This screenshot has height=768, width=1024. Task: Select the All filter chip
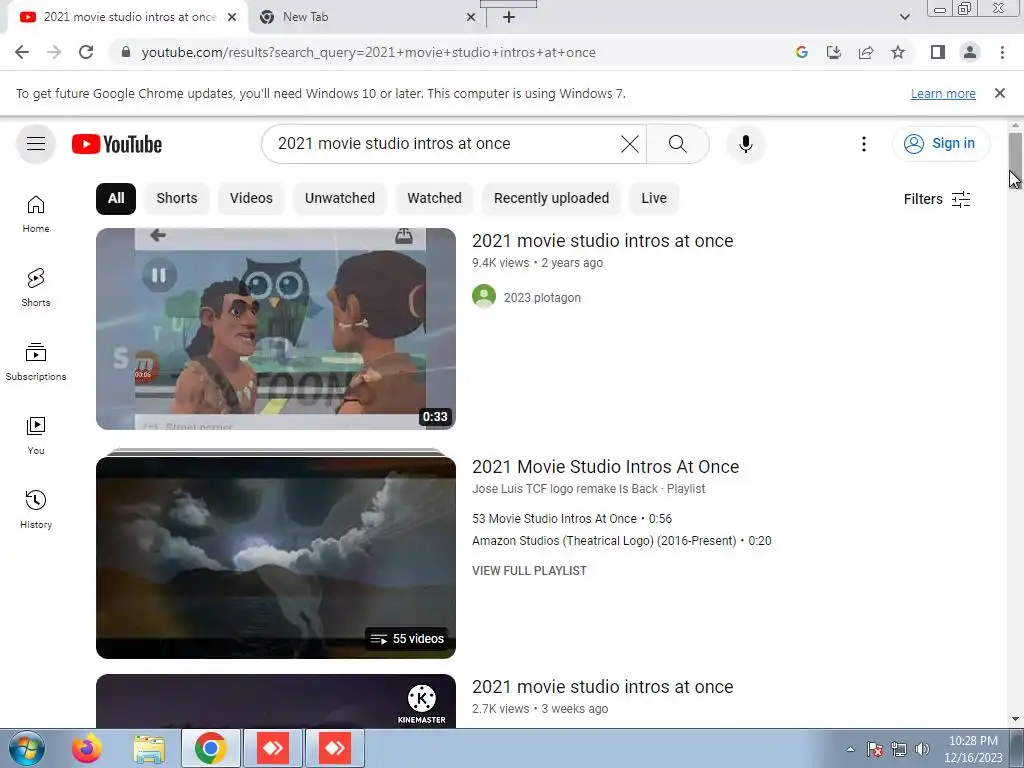coord(116,199)
